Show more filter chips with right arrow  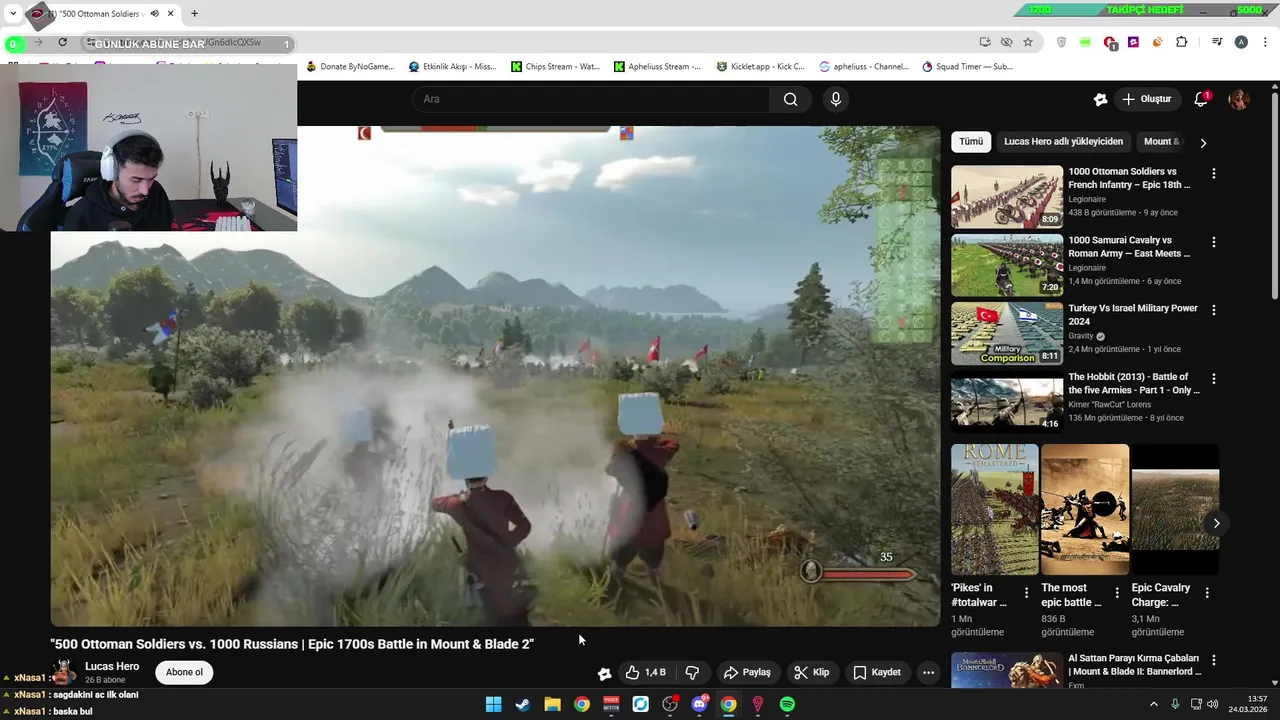pos(1203,143)
